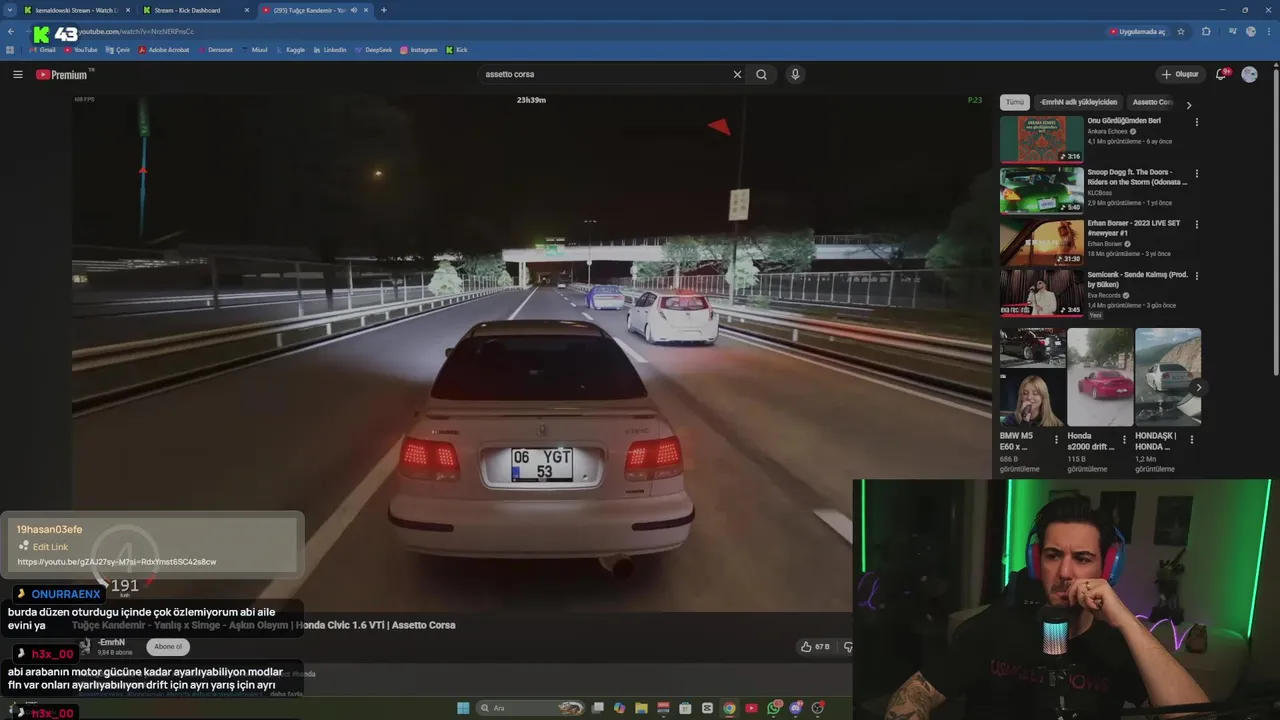Click the youtu.be link in Edit Link overlay
The height and width of the screenshot is (720, 1280).
117,562
